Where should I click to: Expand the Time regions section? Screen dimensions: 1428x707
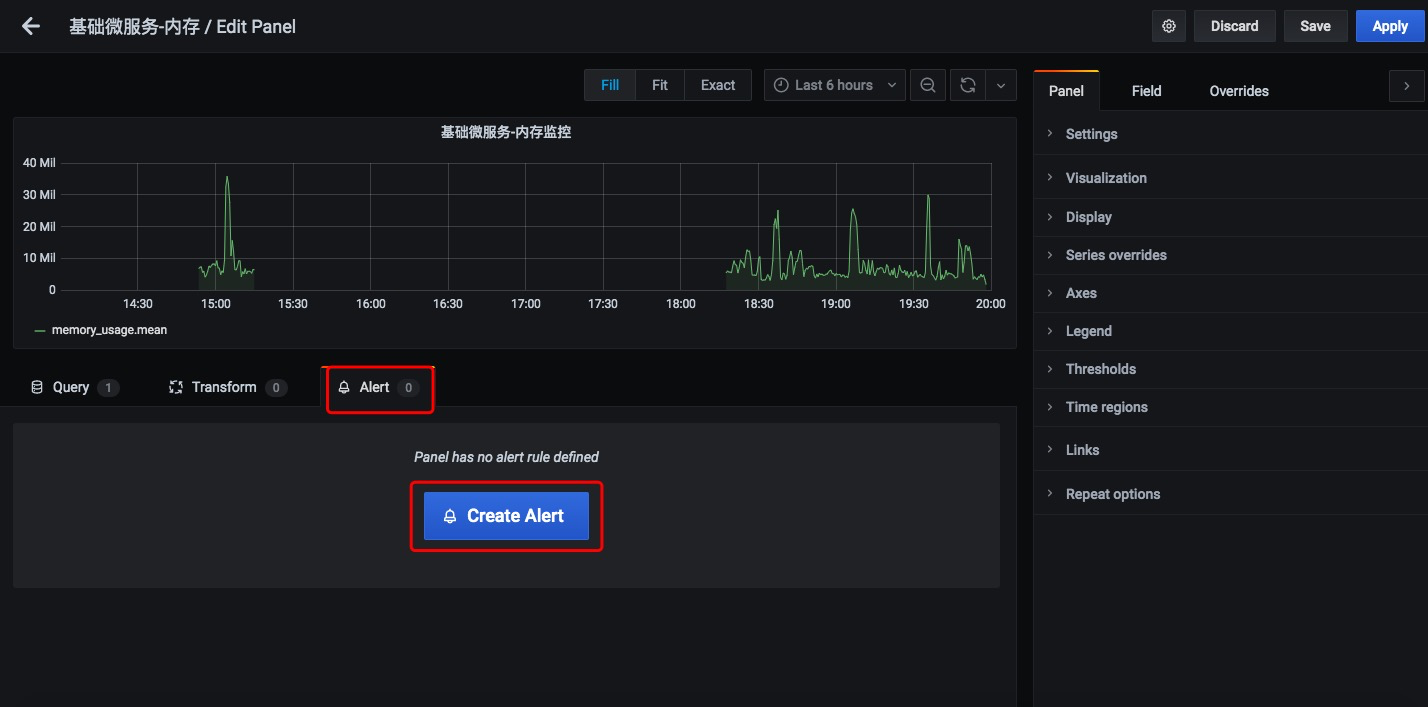click(x=1231, y=407)
